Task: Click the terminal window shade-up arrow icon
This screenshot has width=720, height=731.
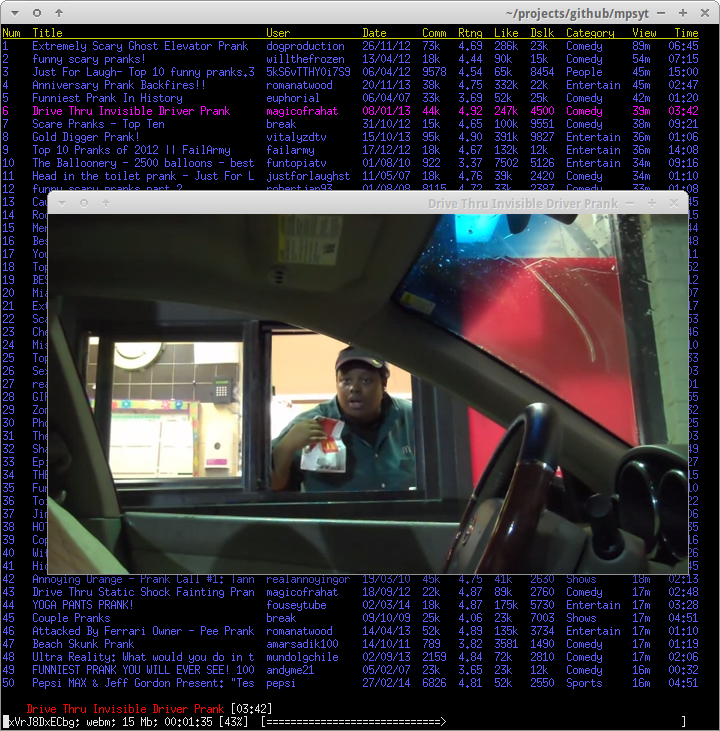Action: [x=59, y=13]
